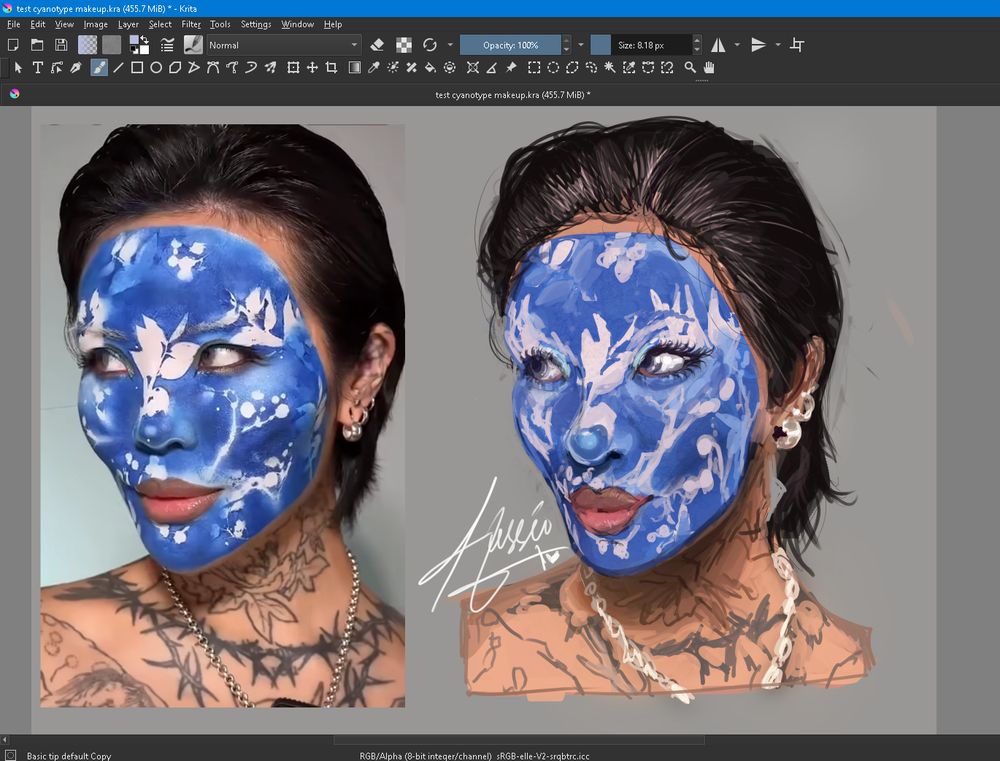Select the Bezier Curve tool
Screen dimensions: 1000x761
(x=213, y=68)
